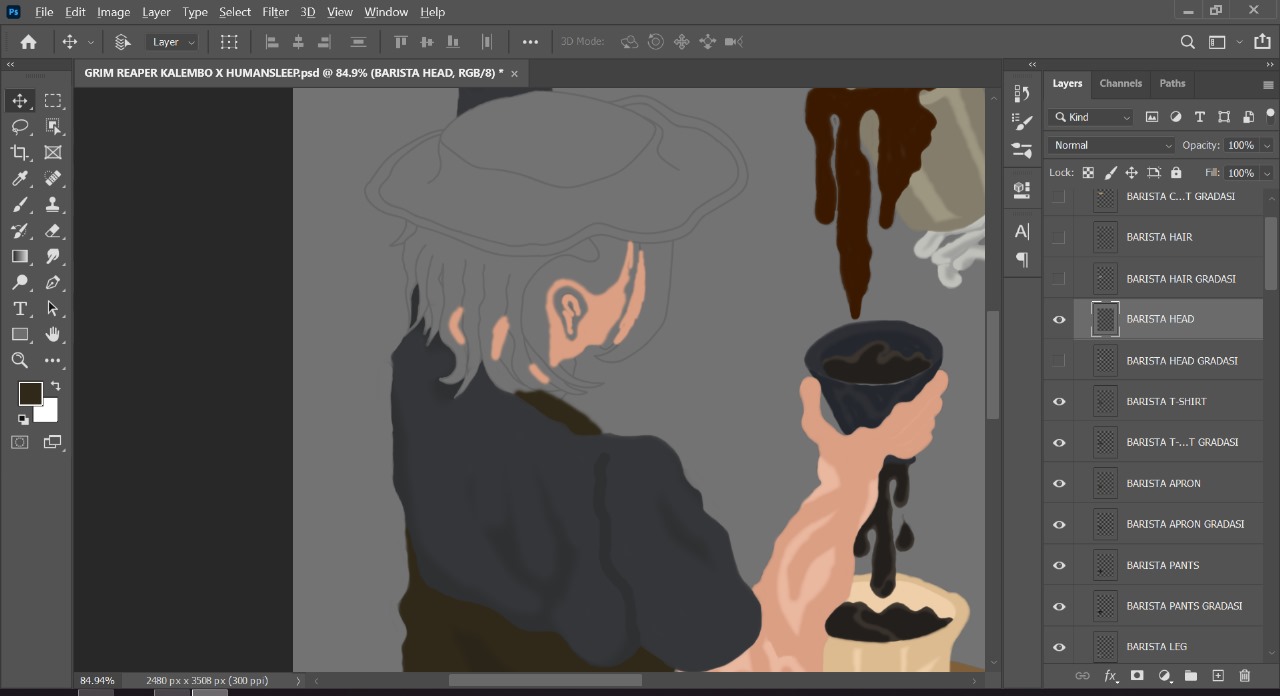This screenshot has width=1280, height=696.
Task: Hide the BARISTA APRON GRADASI layer
Action: pos(1059,525)
